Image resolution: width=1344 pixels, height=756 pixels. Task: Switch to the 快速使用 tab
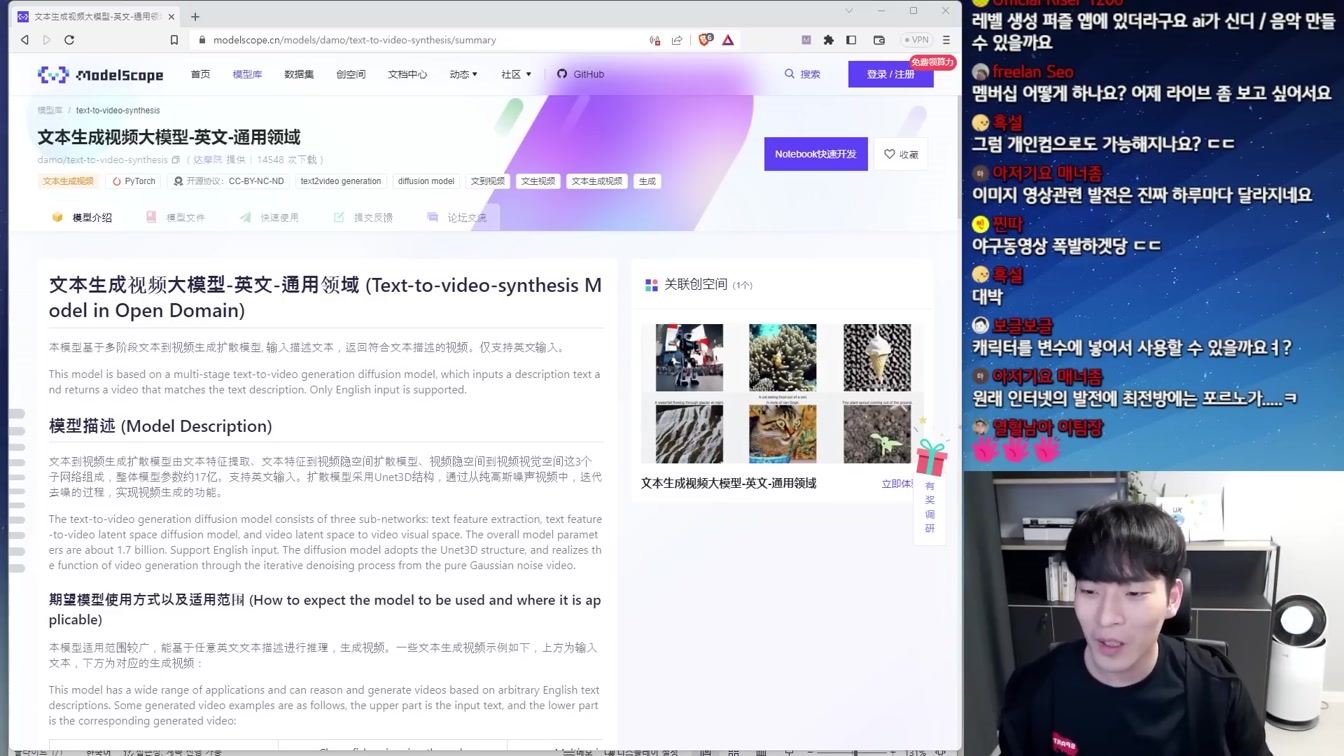(x=269, y=217)
